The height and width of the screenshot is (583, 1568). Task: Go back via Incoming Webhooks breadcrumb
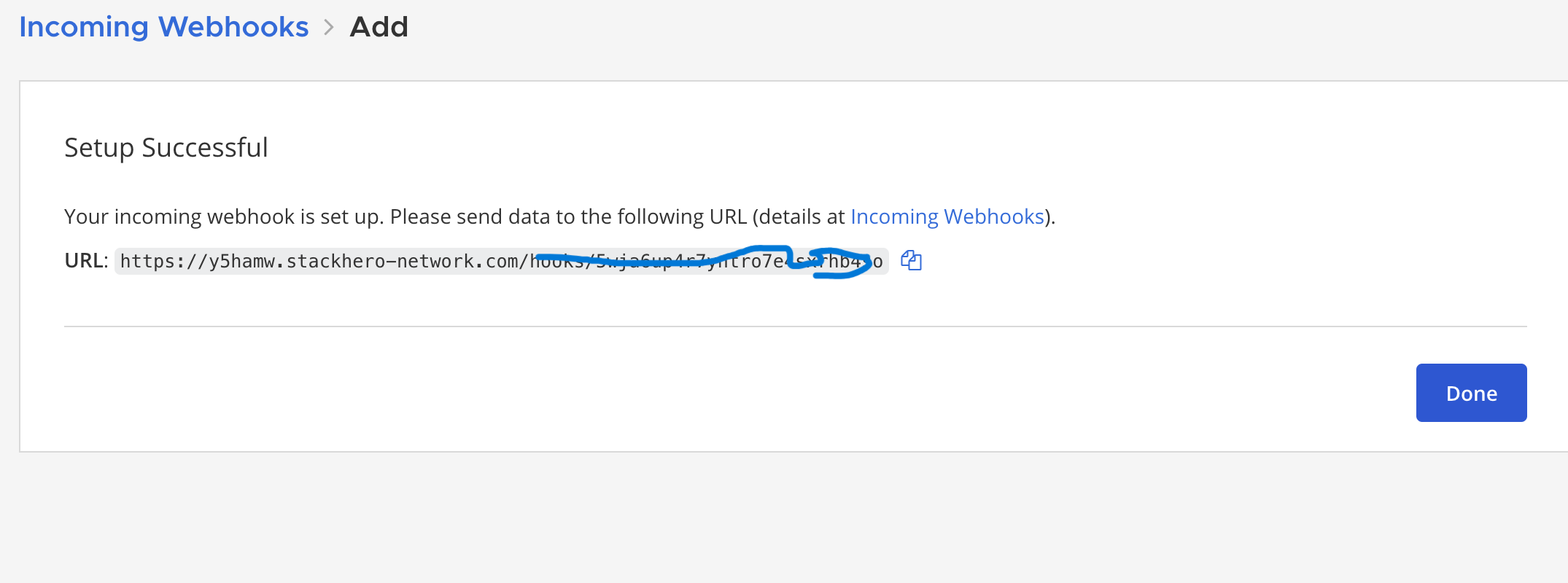click(x=163, y=27)
